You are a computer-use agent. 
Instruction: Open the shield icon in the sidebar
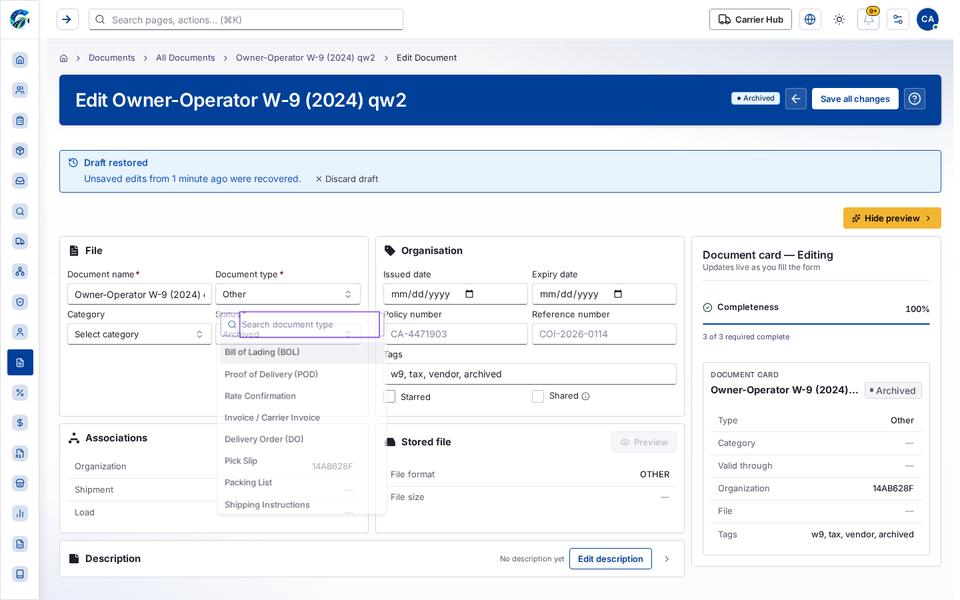[x=20, y=302]
